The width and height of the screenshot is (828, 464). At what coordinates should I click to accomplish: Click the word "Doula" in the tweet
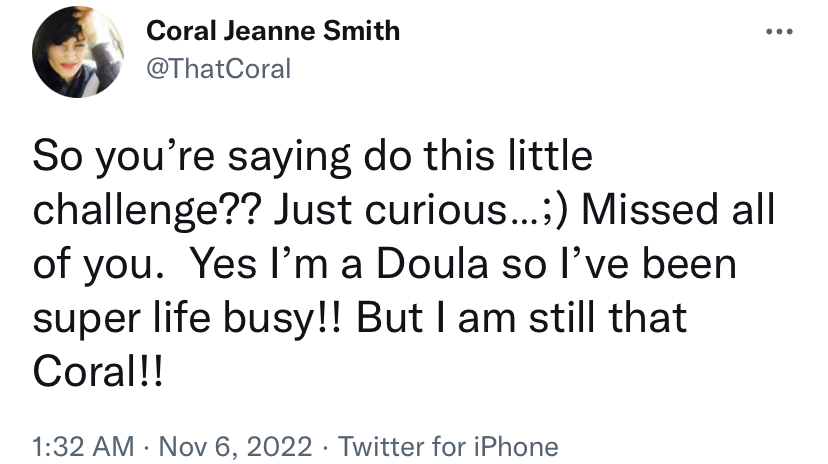[x=432, y=264]
